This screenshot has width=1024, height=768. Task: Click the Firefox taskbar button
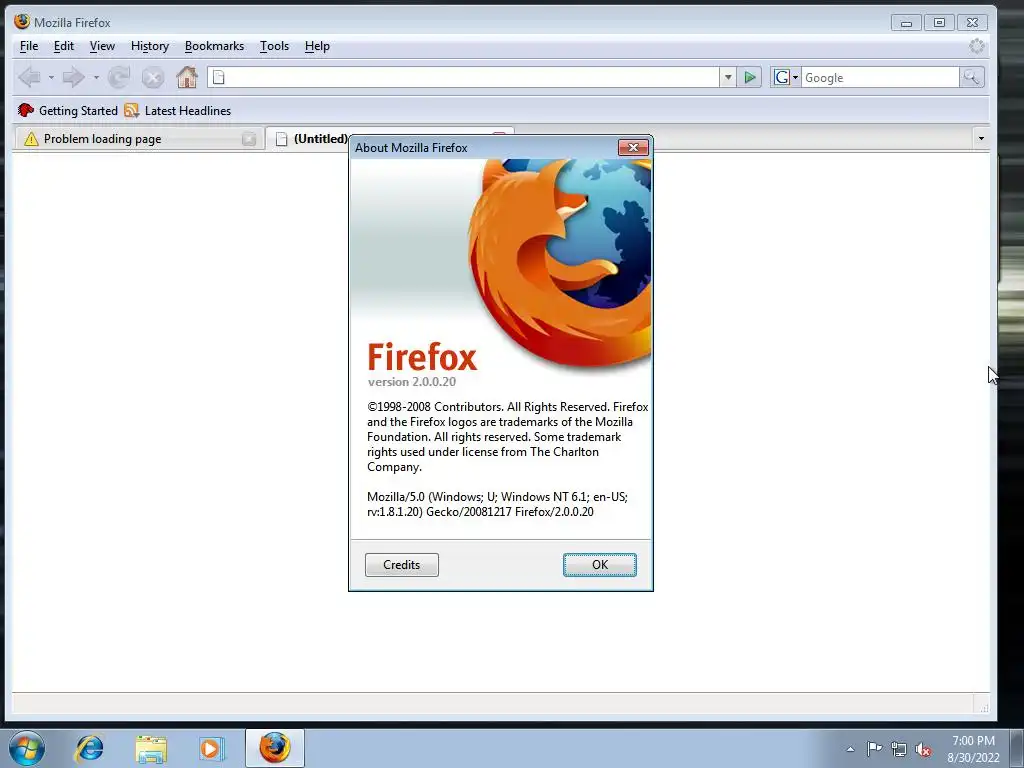pyautogui.click(x=275, y=748)
